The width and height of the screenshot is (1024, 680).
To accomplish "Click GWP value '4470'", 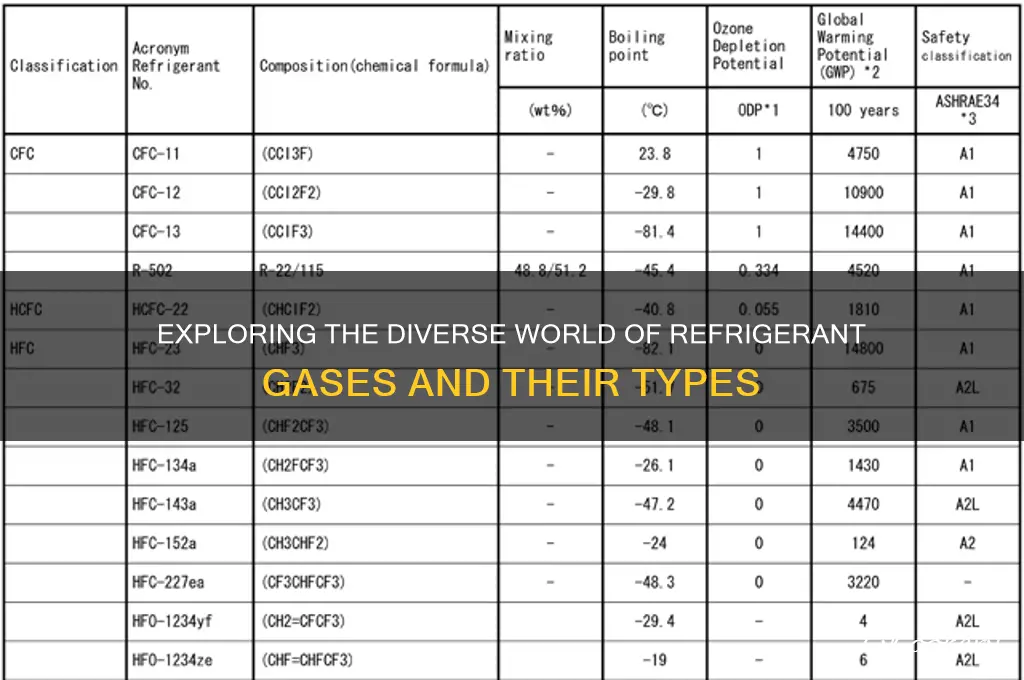I will [x=863, y=504].
